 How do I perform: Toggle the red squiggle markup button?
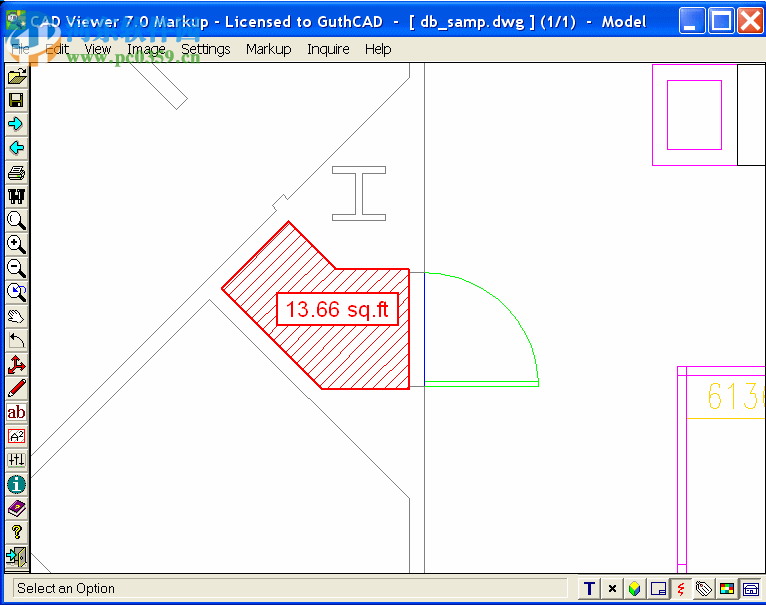pyautogui.click(x=681, y=589)
